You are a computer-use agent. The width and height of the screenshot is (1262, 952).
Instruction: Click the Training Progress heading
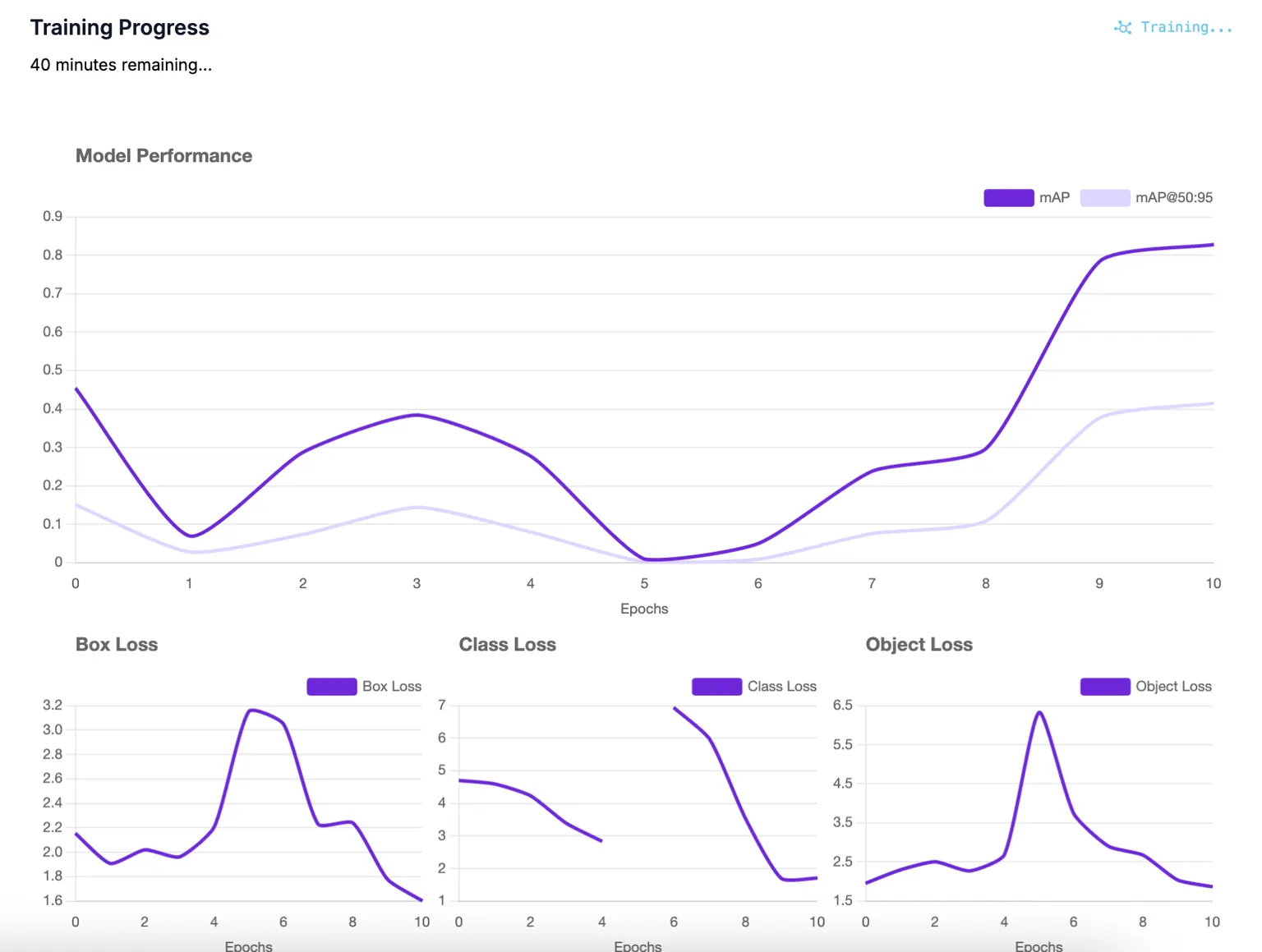(x=120, y=28)
